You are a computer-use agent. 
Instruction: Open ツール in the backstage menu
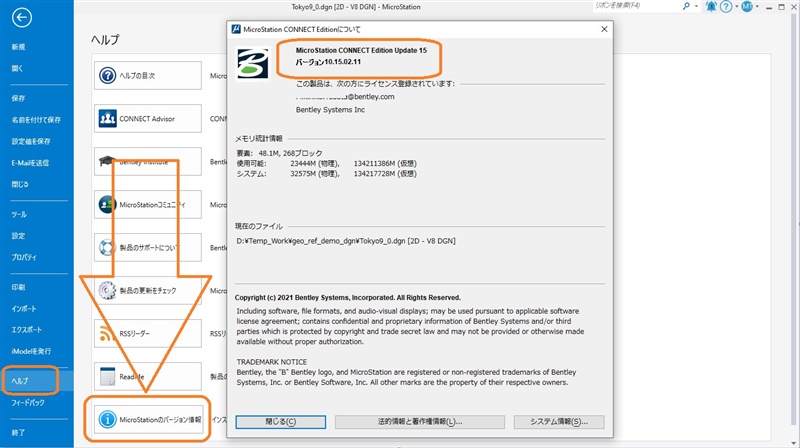pos(19,214)
